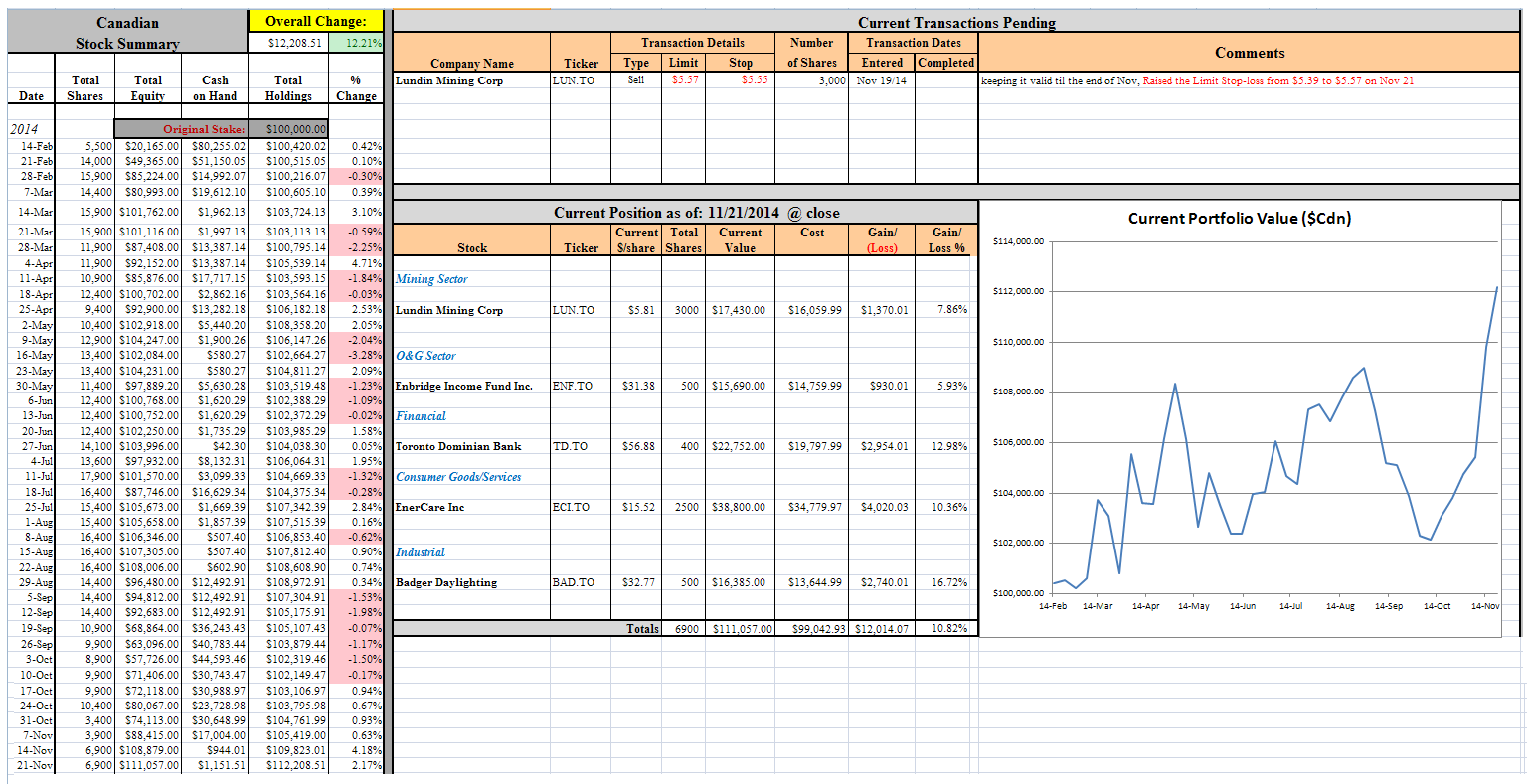Select the Number of Shares column header

point(812,53)
